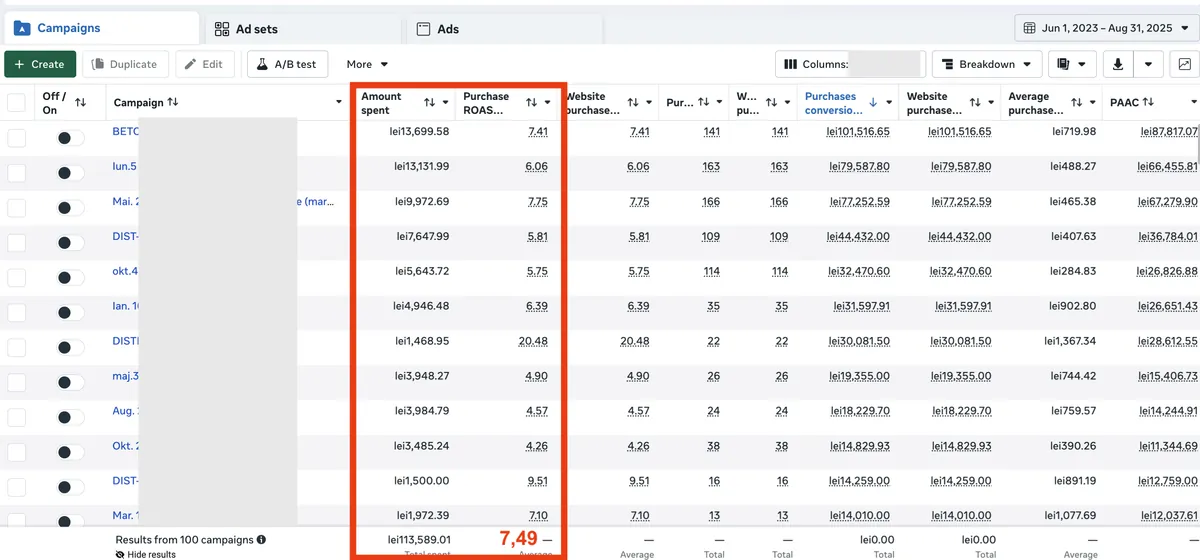The height and width of the screenshot is (560, 1200).
Task: Open the date range Jun 1, 2023 dropdown
Action: click(x=1106, y=28)
